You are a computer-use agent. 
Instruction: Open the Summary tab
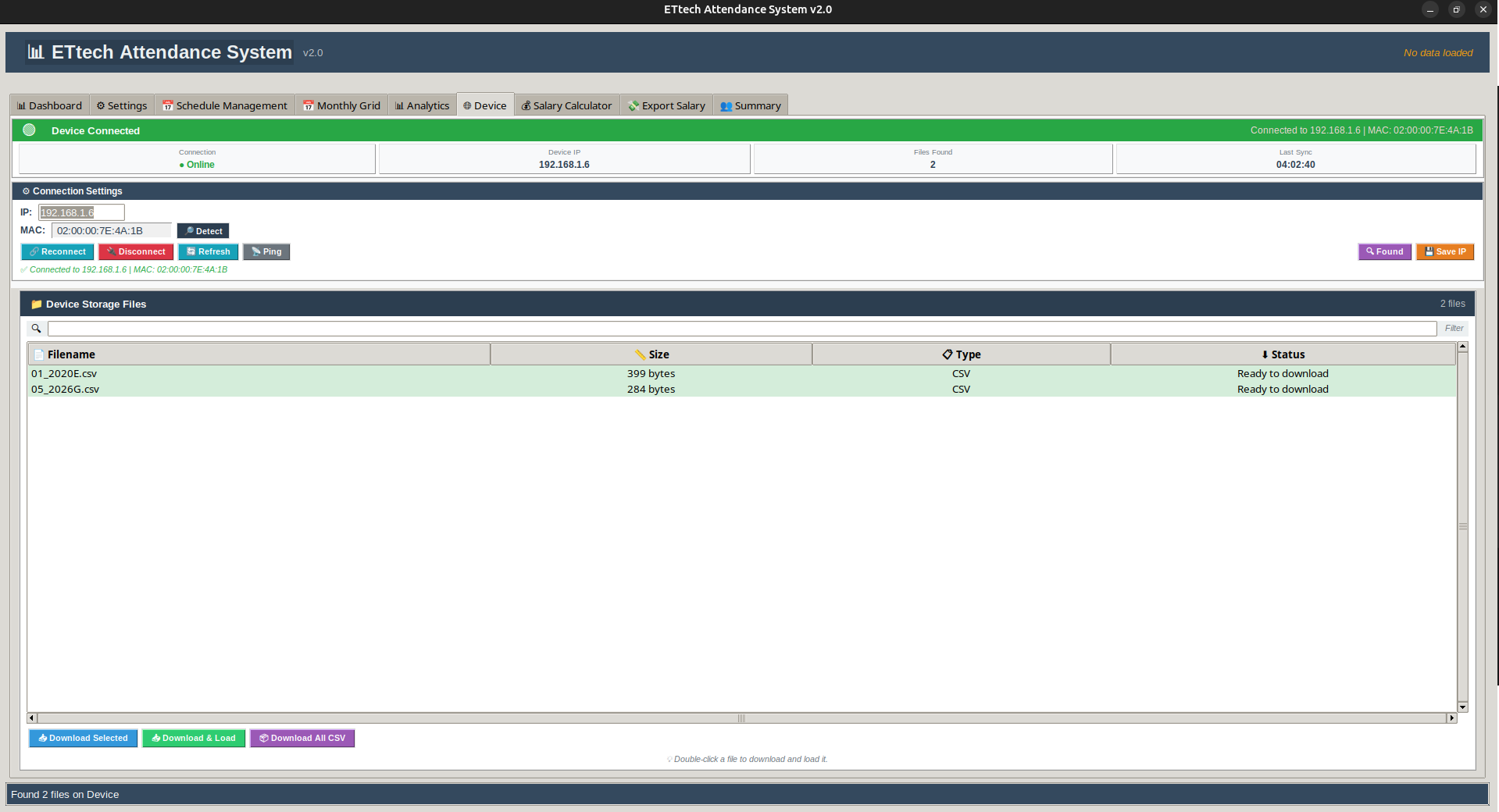(751, 105)
